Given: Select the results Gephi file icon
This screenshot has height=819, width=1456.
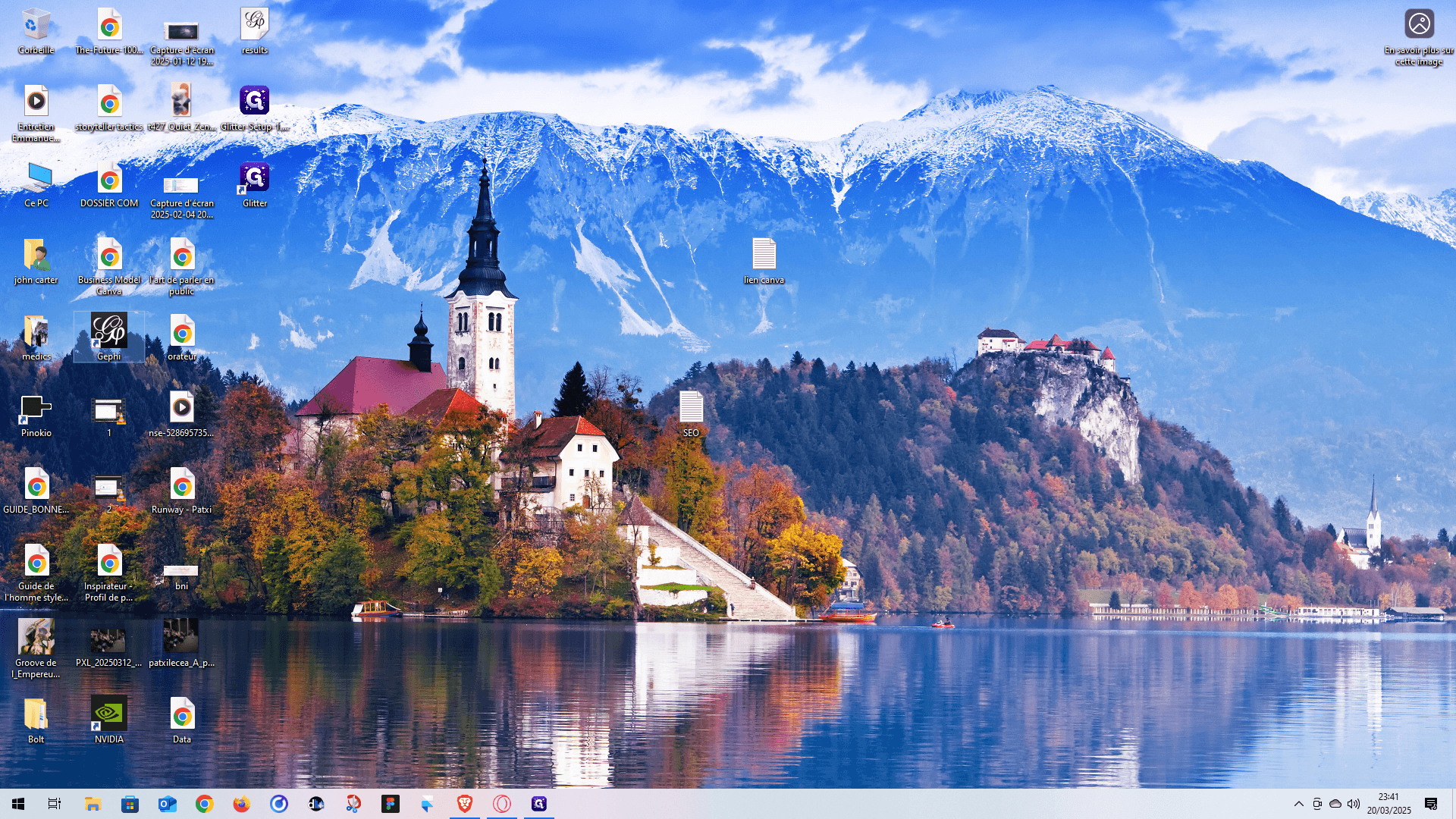Looking at the screenshot, I should (x=255, y=25).
